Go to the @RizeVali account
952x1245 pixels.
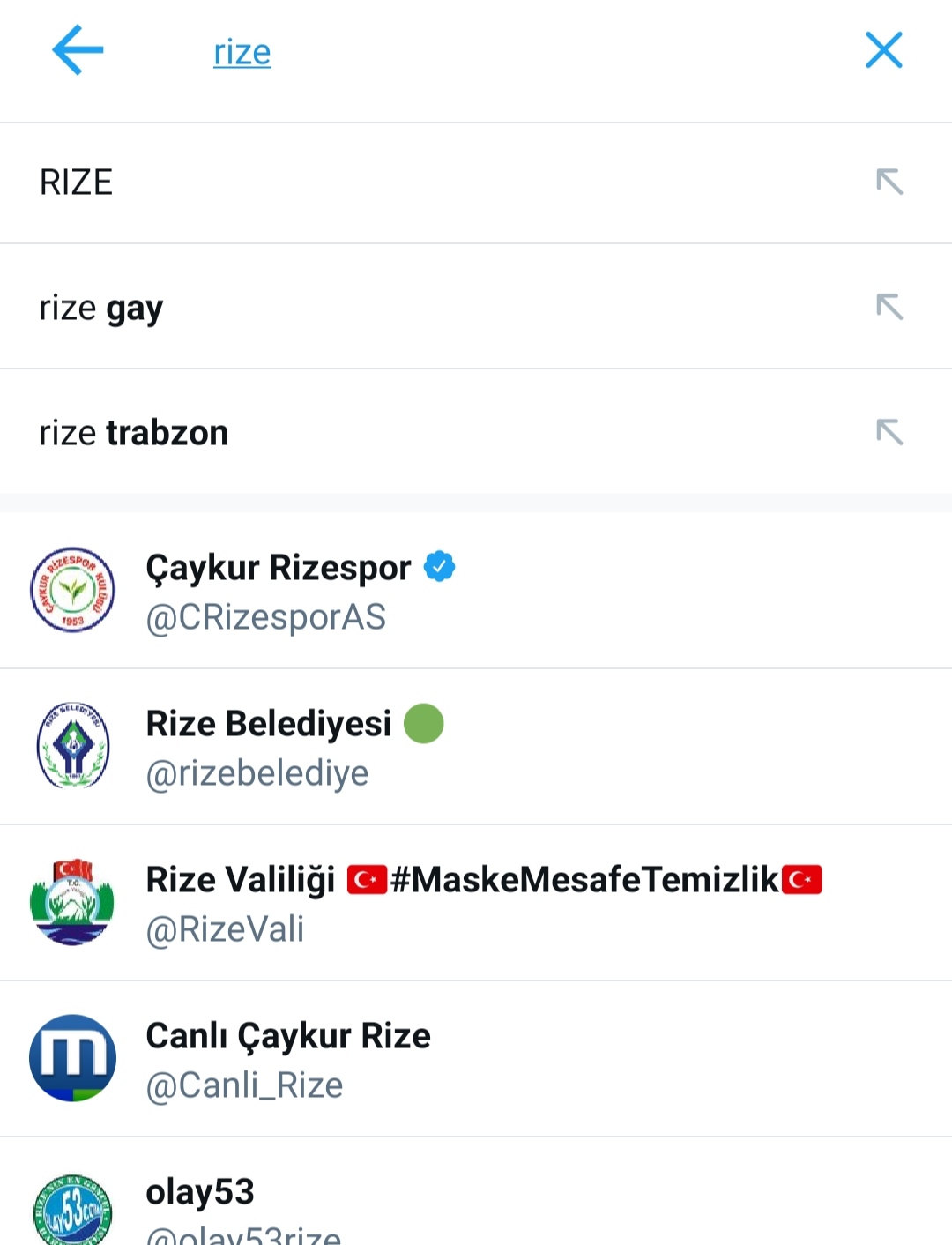tap(225, 929)
